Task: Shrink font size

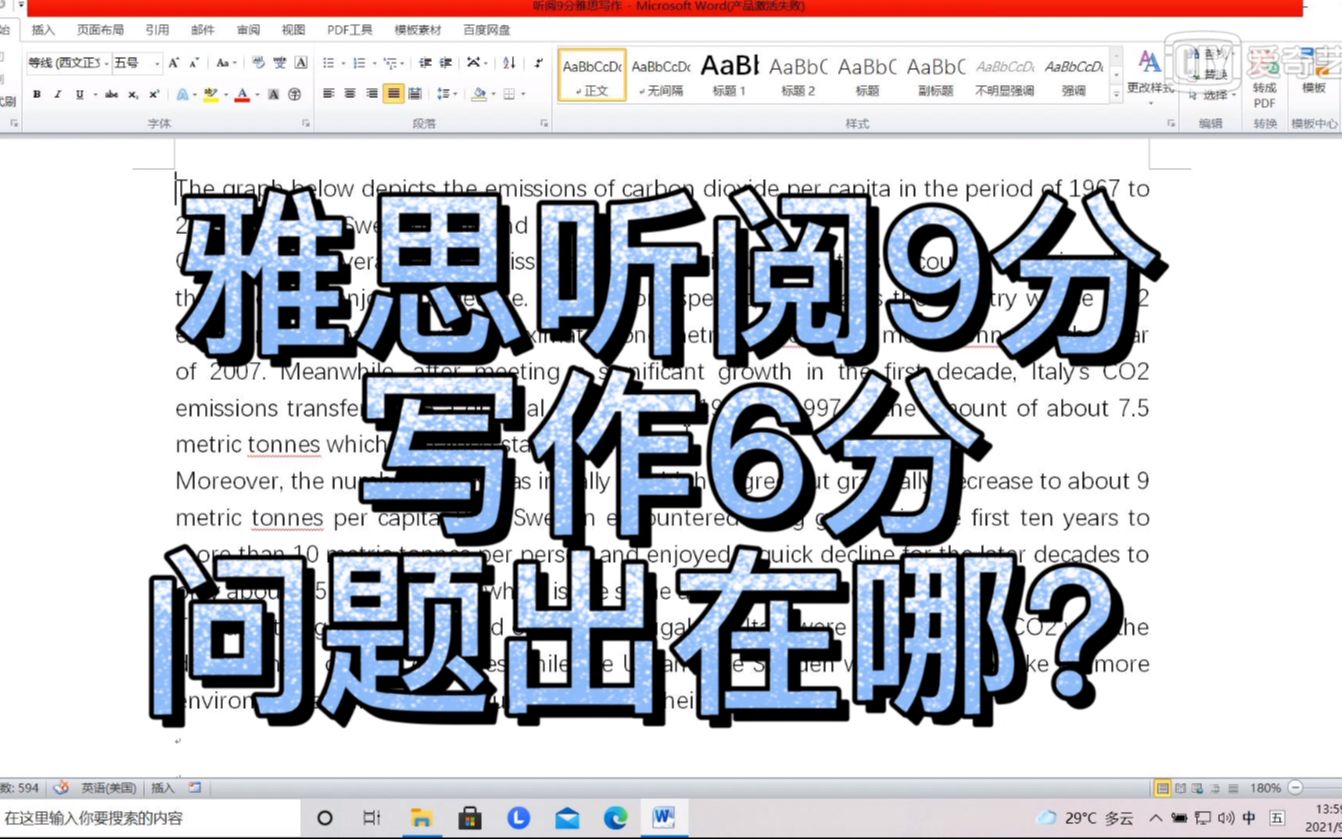Action: click(194, 63)
